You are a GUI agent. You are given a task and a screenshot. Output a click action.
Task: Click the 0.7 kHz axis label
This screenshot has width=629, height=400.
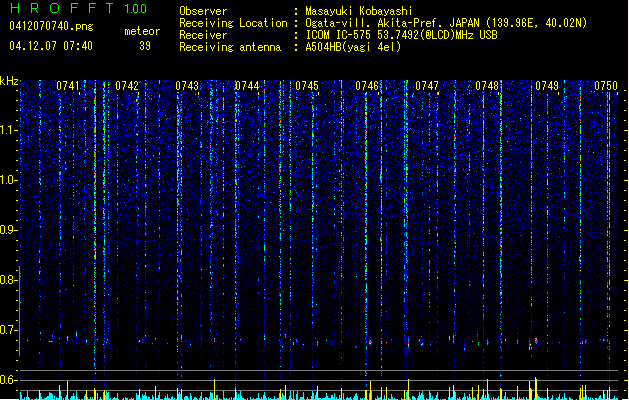[x=8, y=330]
